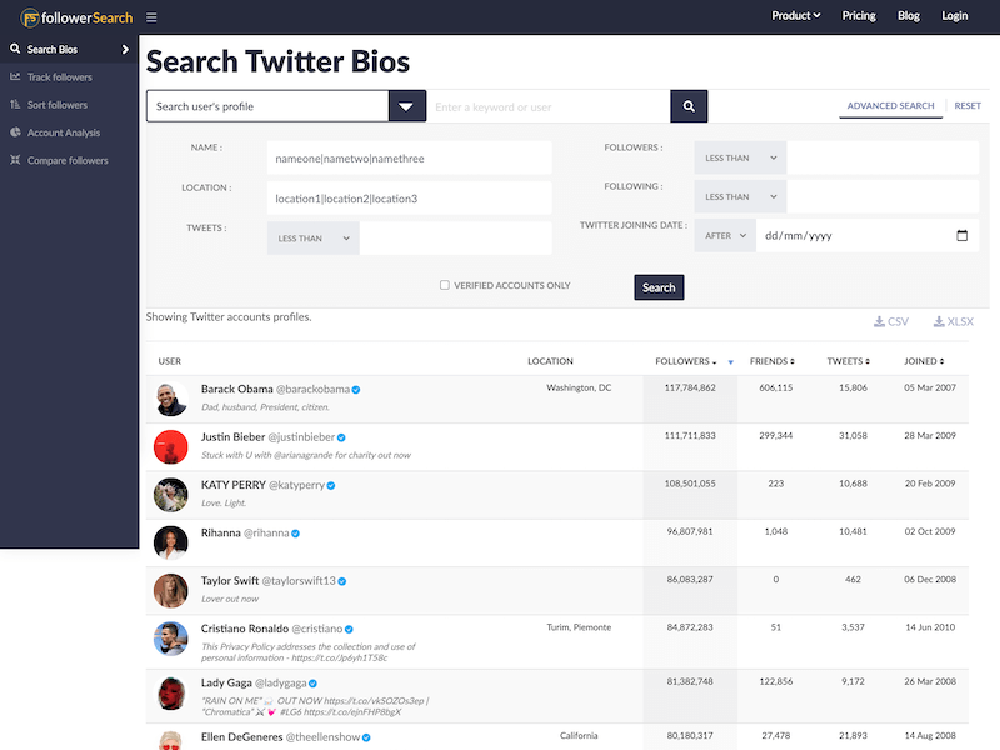Click the Account Analysis pie icon
Image resolution: width=1000 pixels, height=750 pixels.
click(x=15, y=132)
